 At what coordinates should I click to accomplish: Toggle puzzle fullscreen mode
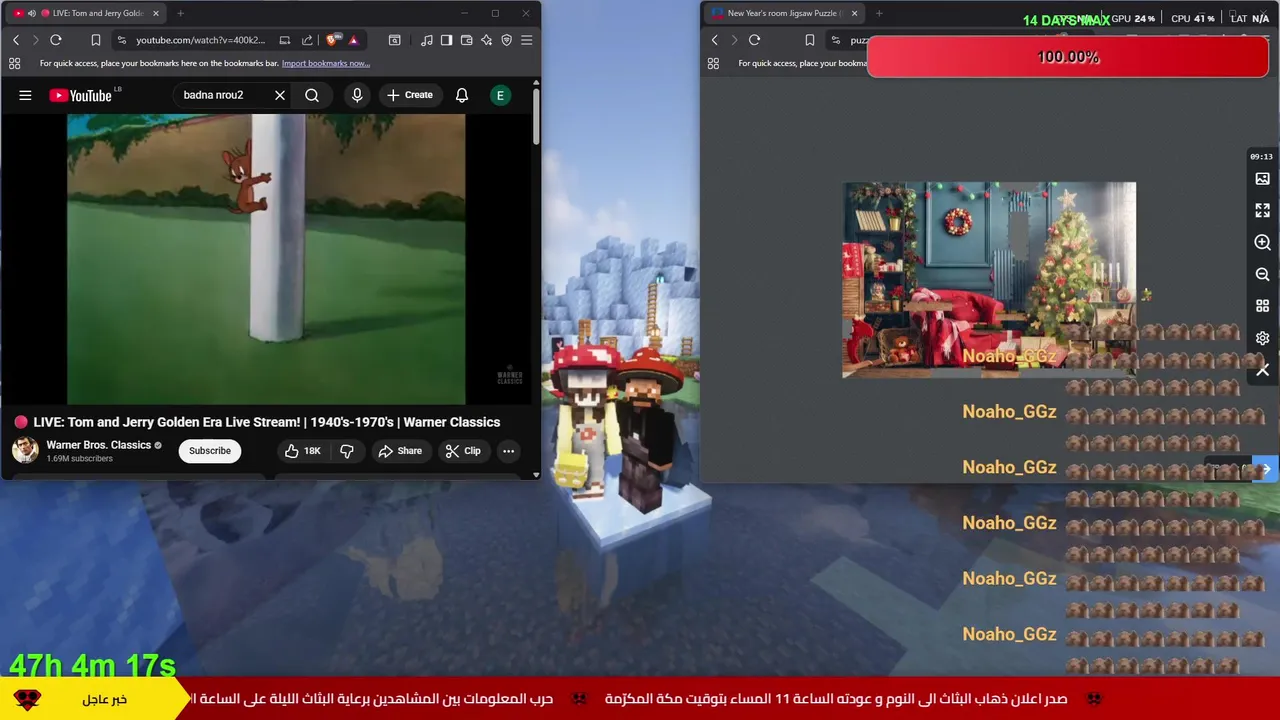[x=1262, y=211]
